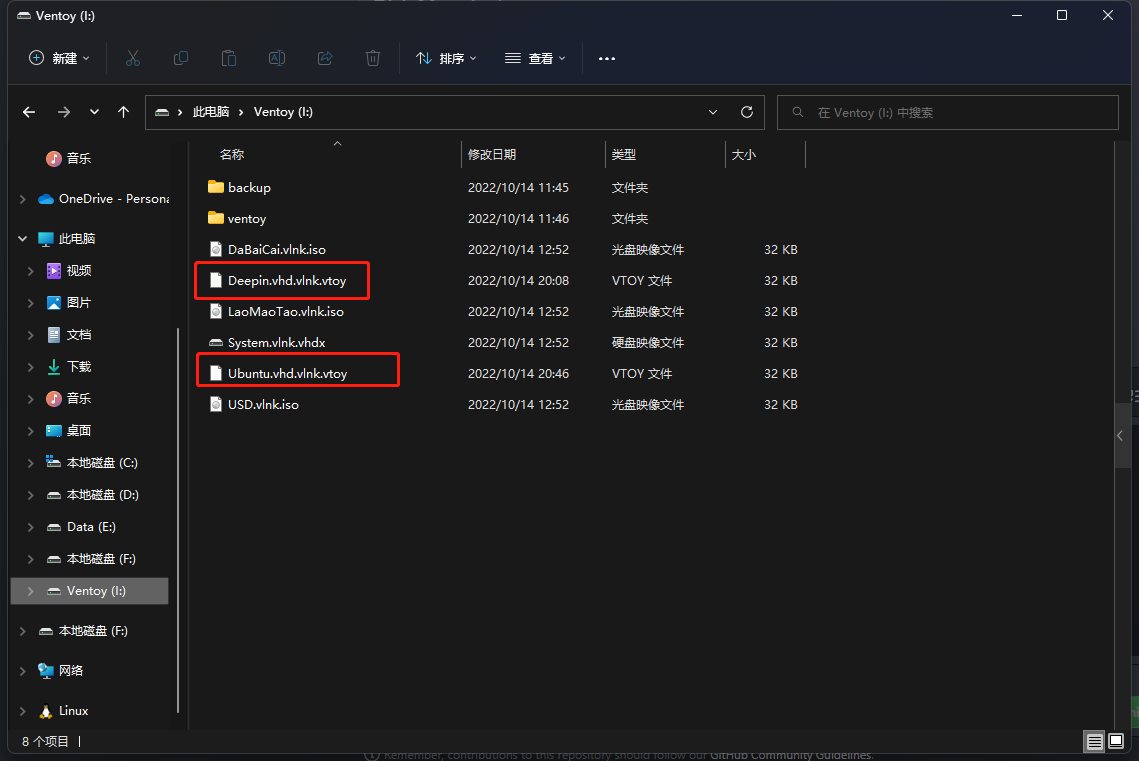Collapse the 此电脑 tree node
1139x761 pixels.
23,239
